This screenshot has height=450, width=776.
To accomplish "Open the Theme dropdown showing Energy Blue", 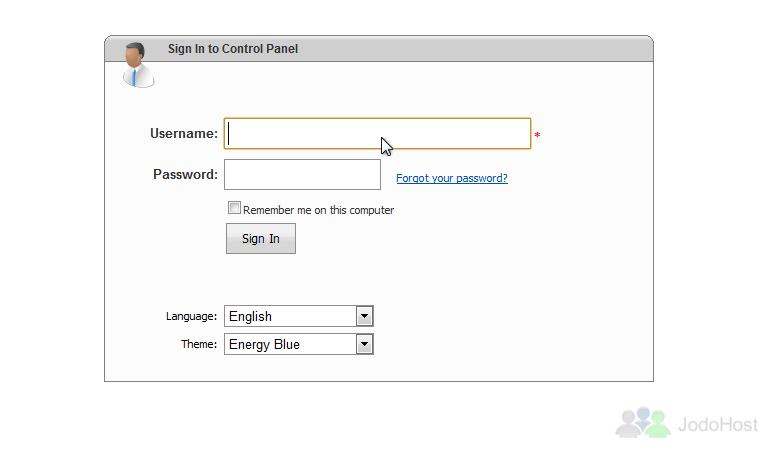I will [x=298, y=344].
